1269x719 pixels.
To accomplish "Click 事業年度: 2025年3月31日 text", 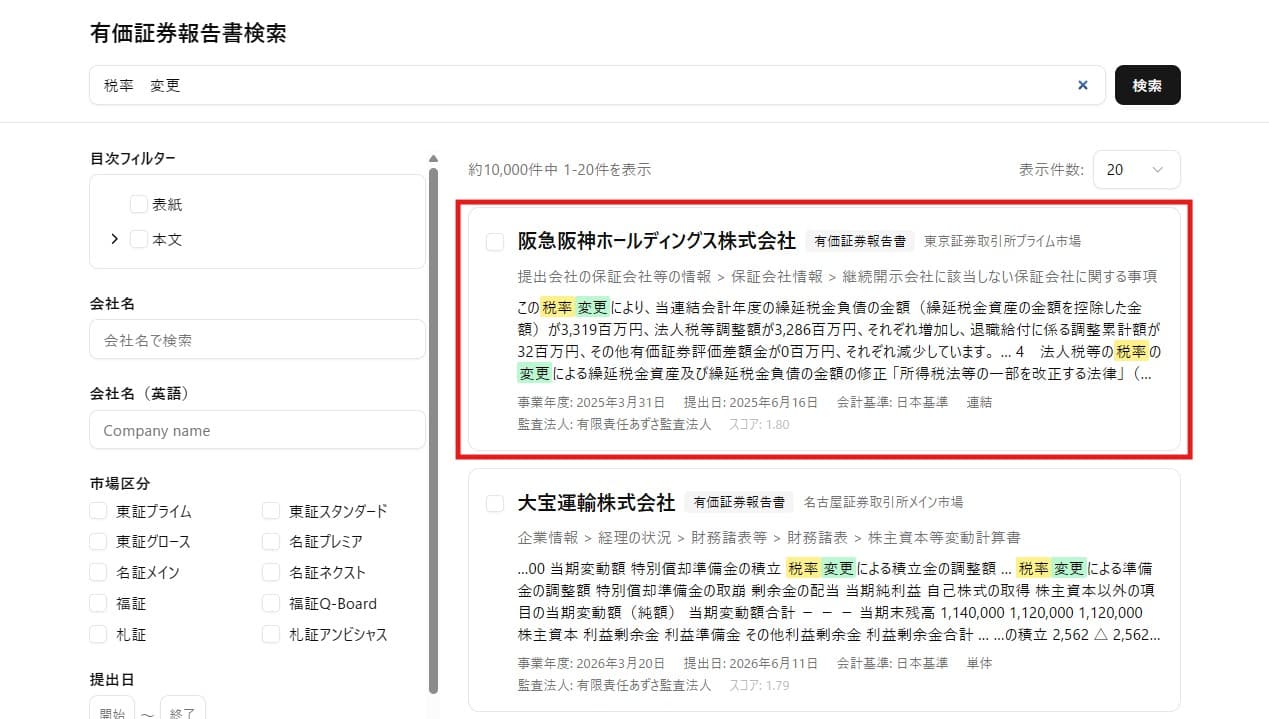I will [591, 402].
